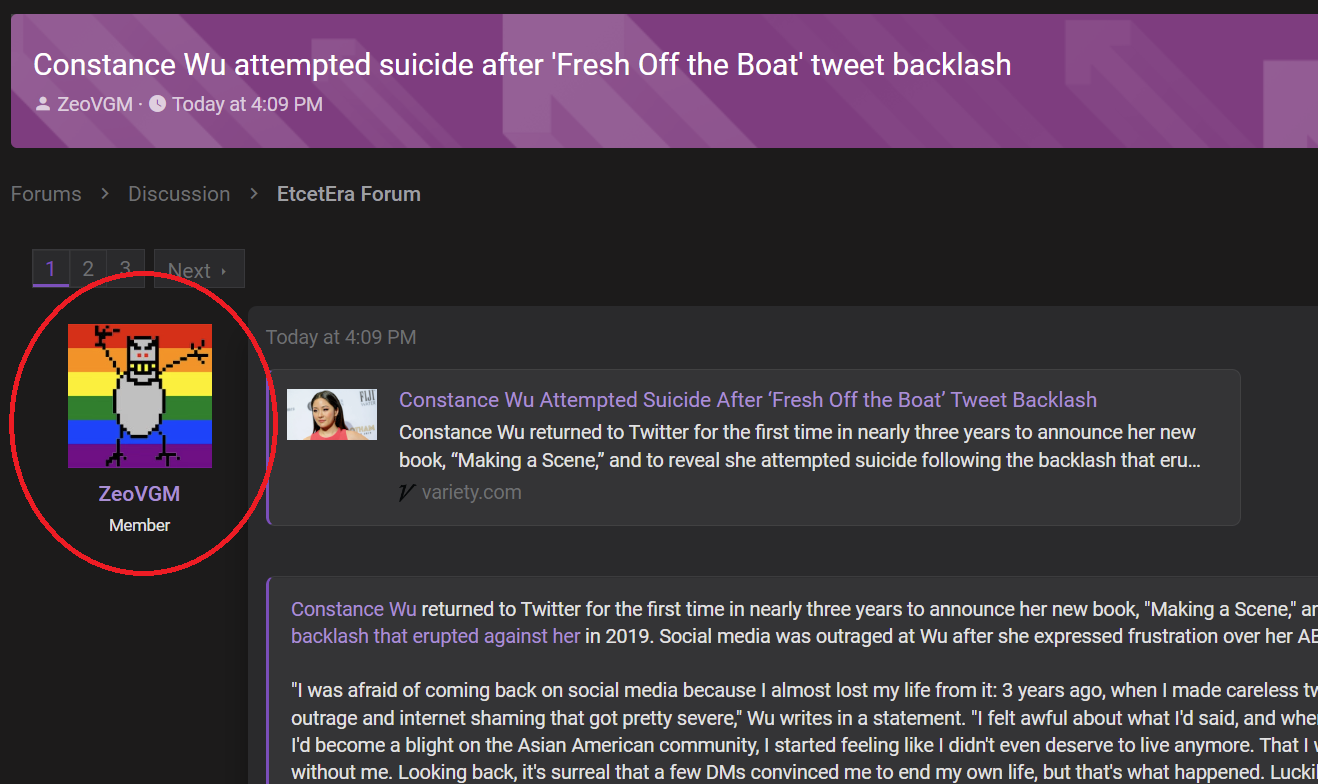The height and width of the screenshot is (784, 1318).
Task: Click the author icon beside ZeoVGM in the header
Action: coord(43,104)
